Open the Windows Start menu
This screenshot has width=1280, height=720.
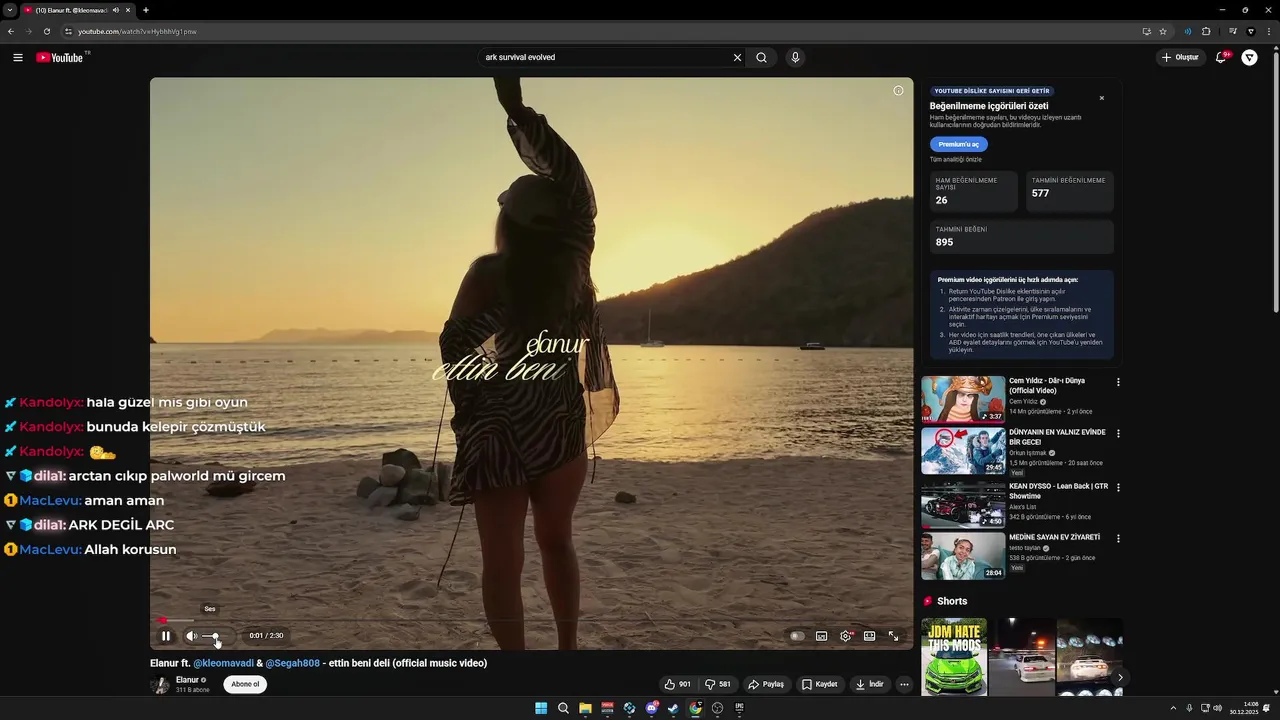(x=541, y=708)
